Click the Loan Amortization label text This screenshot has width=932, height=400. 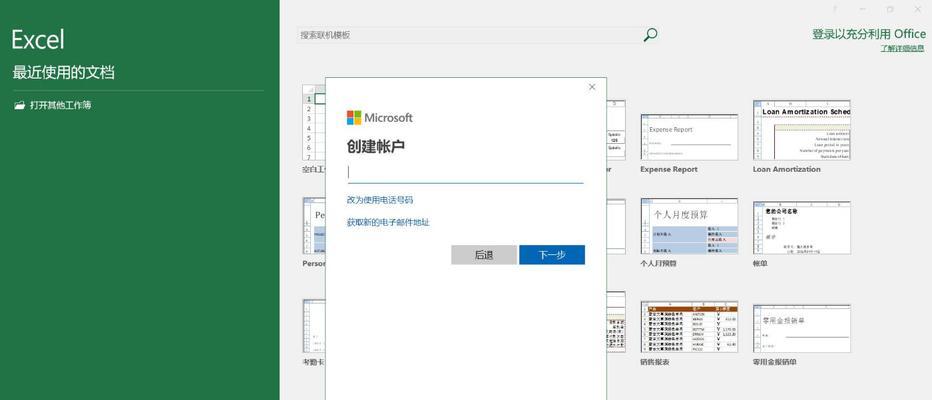[786, 169]
